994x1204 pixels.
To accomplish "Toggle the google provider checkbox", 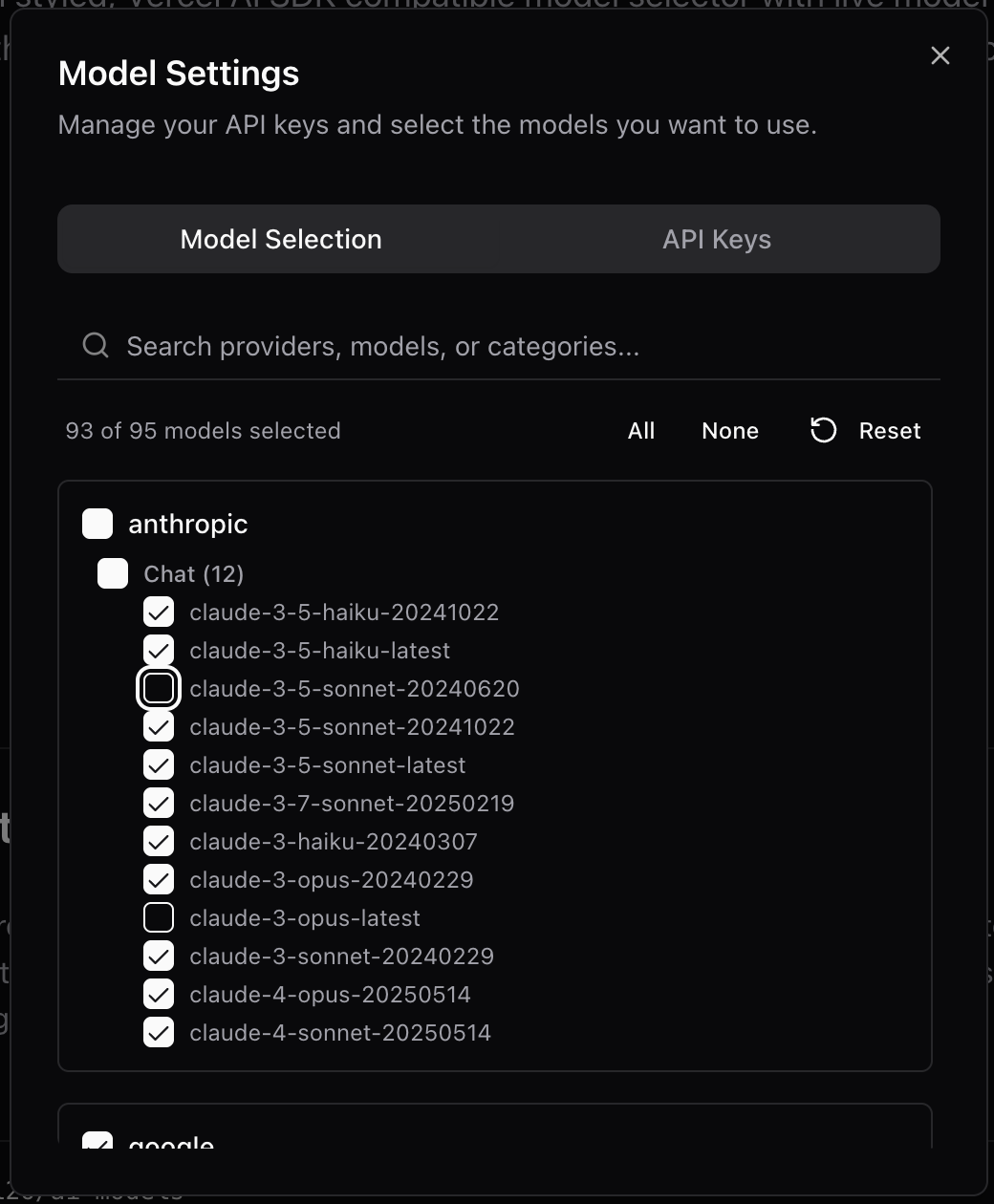I will [x=97, y=1141].
